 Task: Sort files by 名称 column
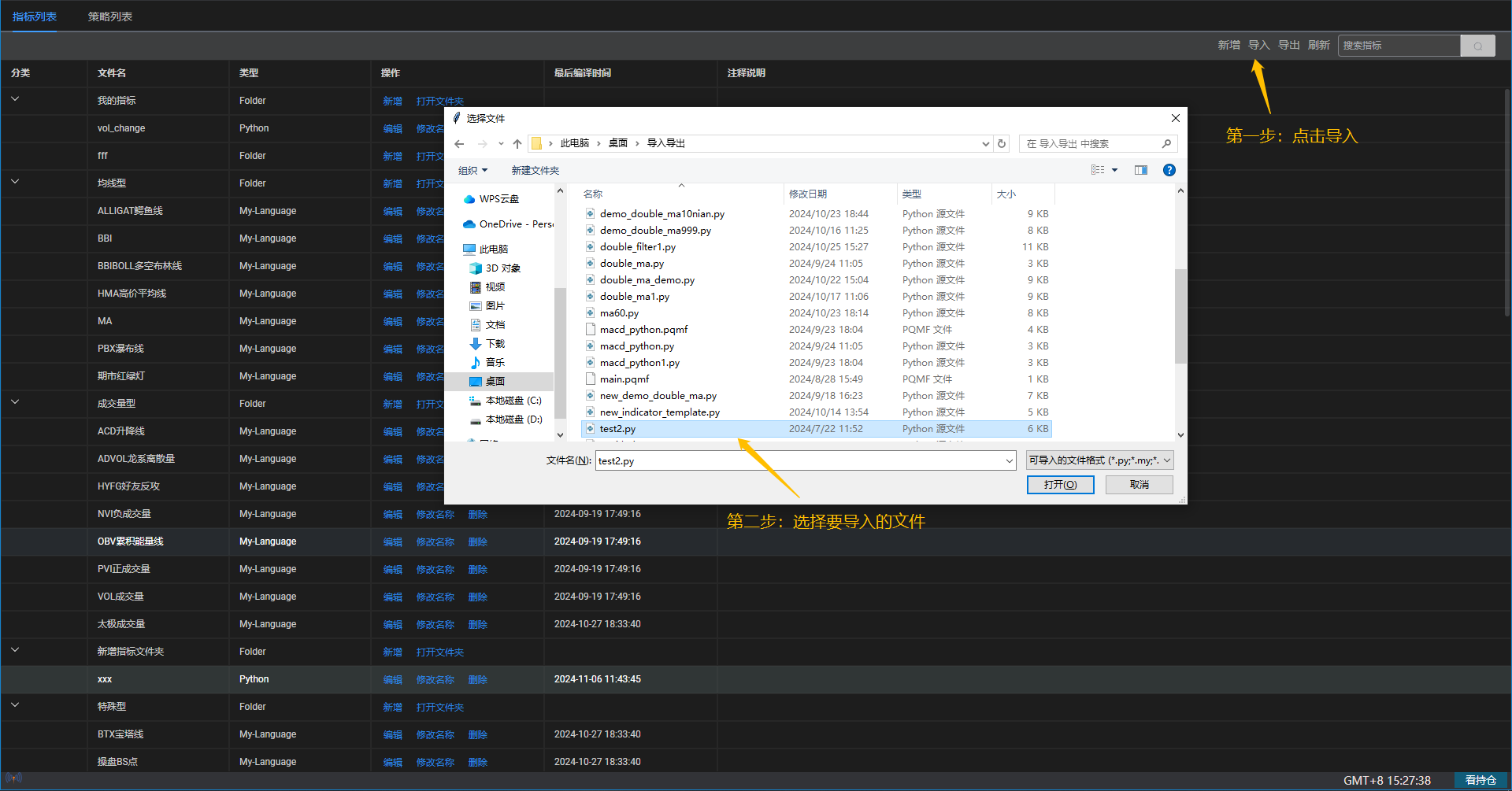[x=593, y=194]
